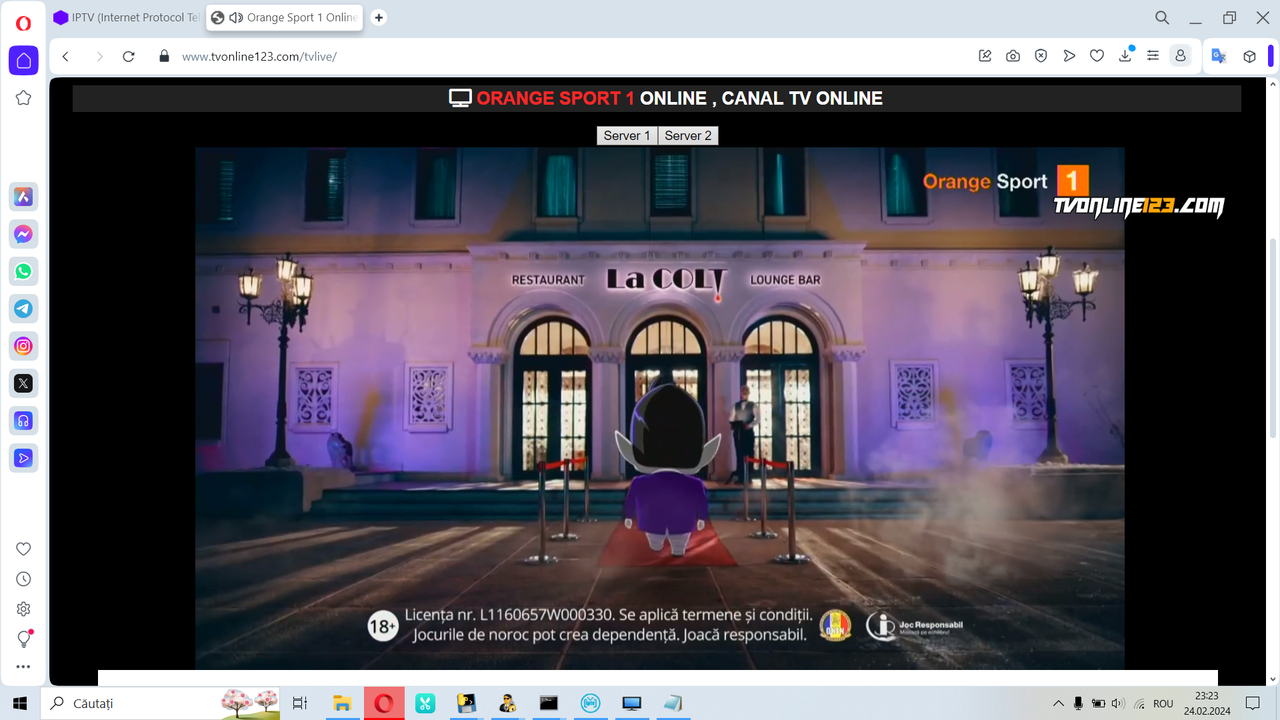The width and height of the screenshot is (1280, 720).
Task: Click the Opera taskbar icon
Action: coord(383,703)
